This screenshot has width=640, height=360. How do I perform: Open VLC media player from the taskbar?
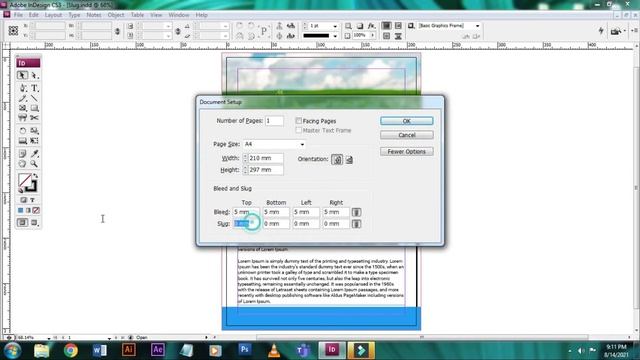tap(274, 351)
